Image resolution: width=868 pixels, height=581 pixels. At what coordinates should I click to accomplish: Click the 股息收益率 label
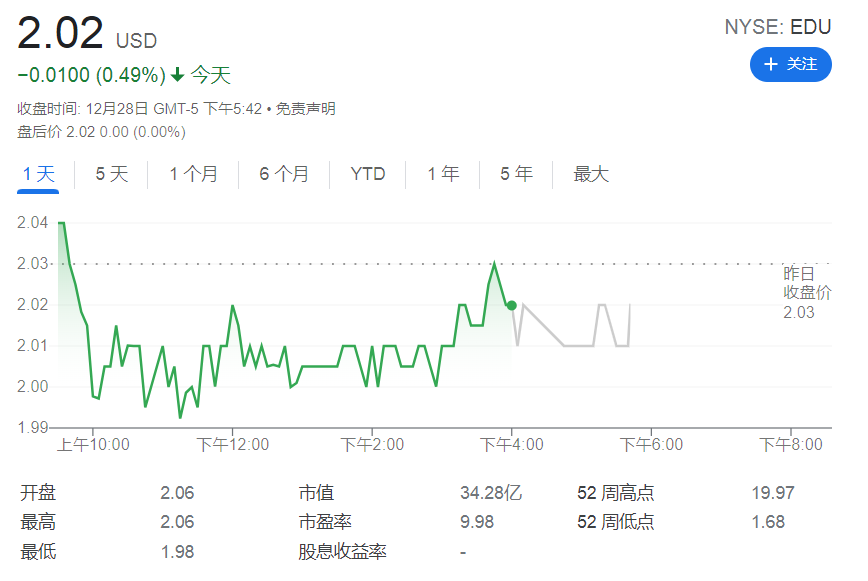pos(342,552)
